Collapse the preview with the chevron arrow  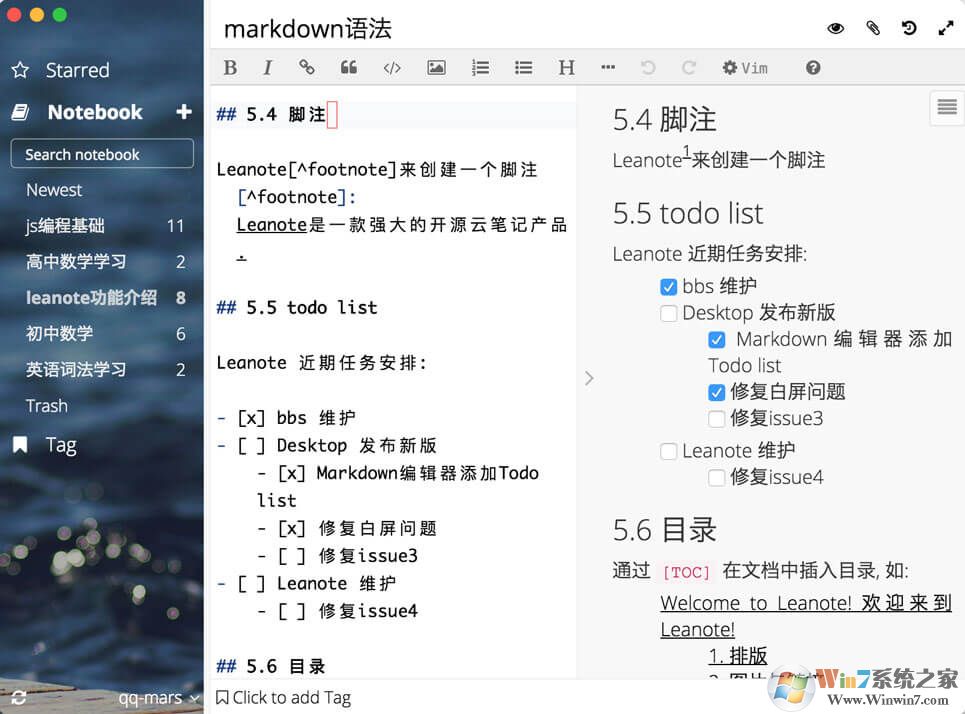click(x=589, y=378)
